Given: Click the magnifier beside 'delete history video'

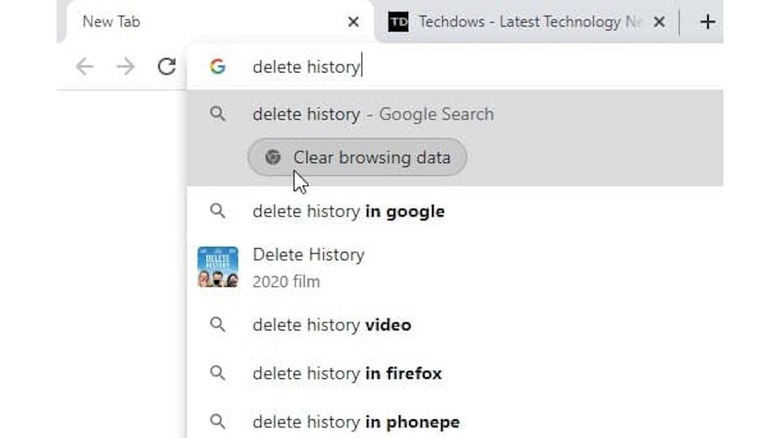Looking at the screenshot, I should [x=217, y=325].
